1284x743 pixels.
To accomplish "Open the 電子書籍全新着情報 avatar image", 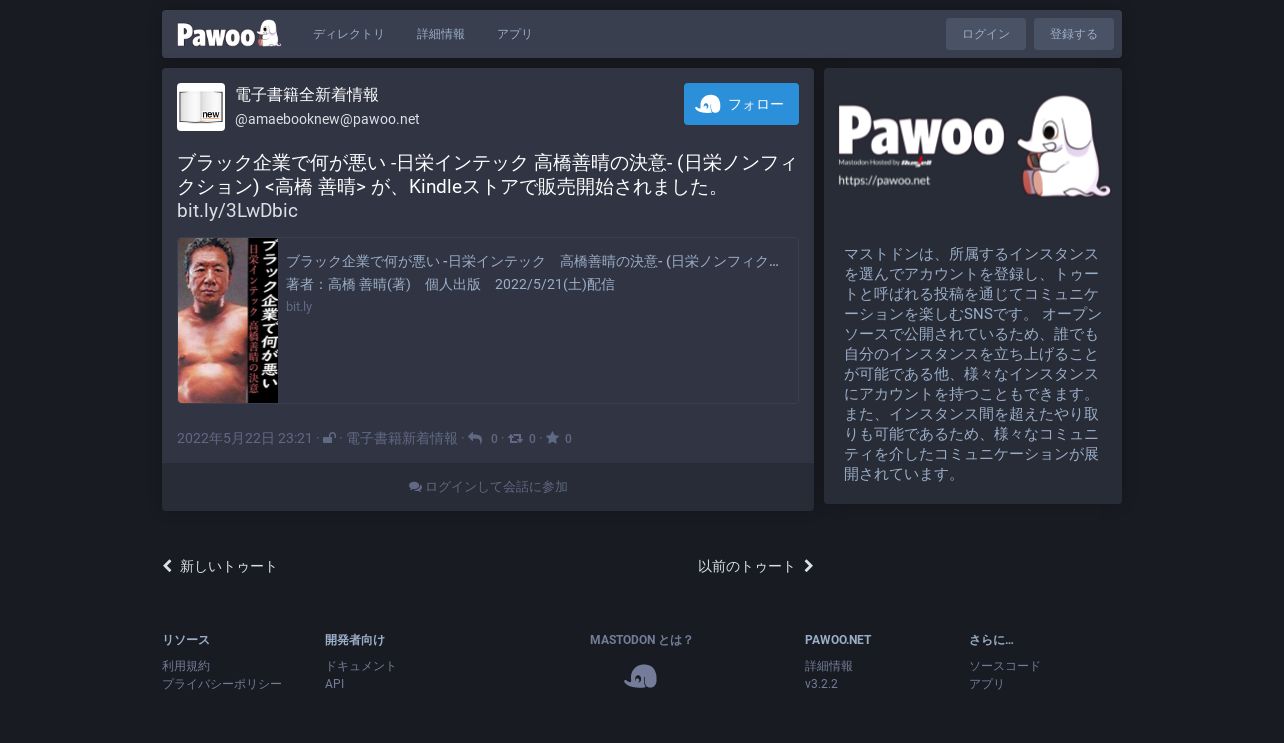I will click(201, 107).
